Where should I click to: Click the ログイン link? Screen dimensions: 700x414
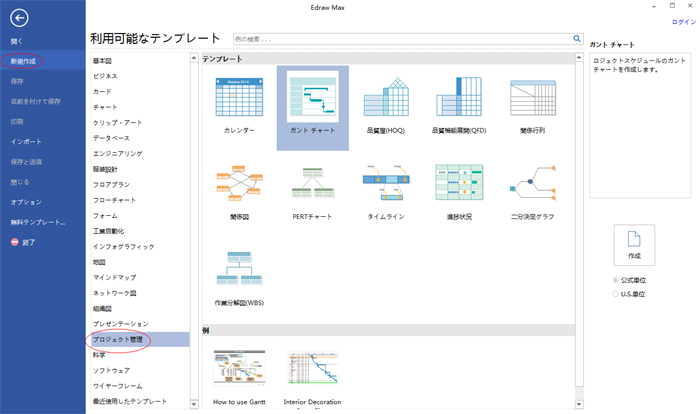(683, 22)
